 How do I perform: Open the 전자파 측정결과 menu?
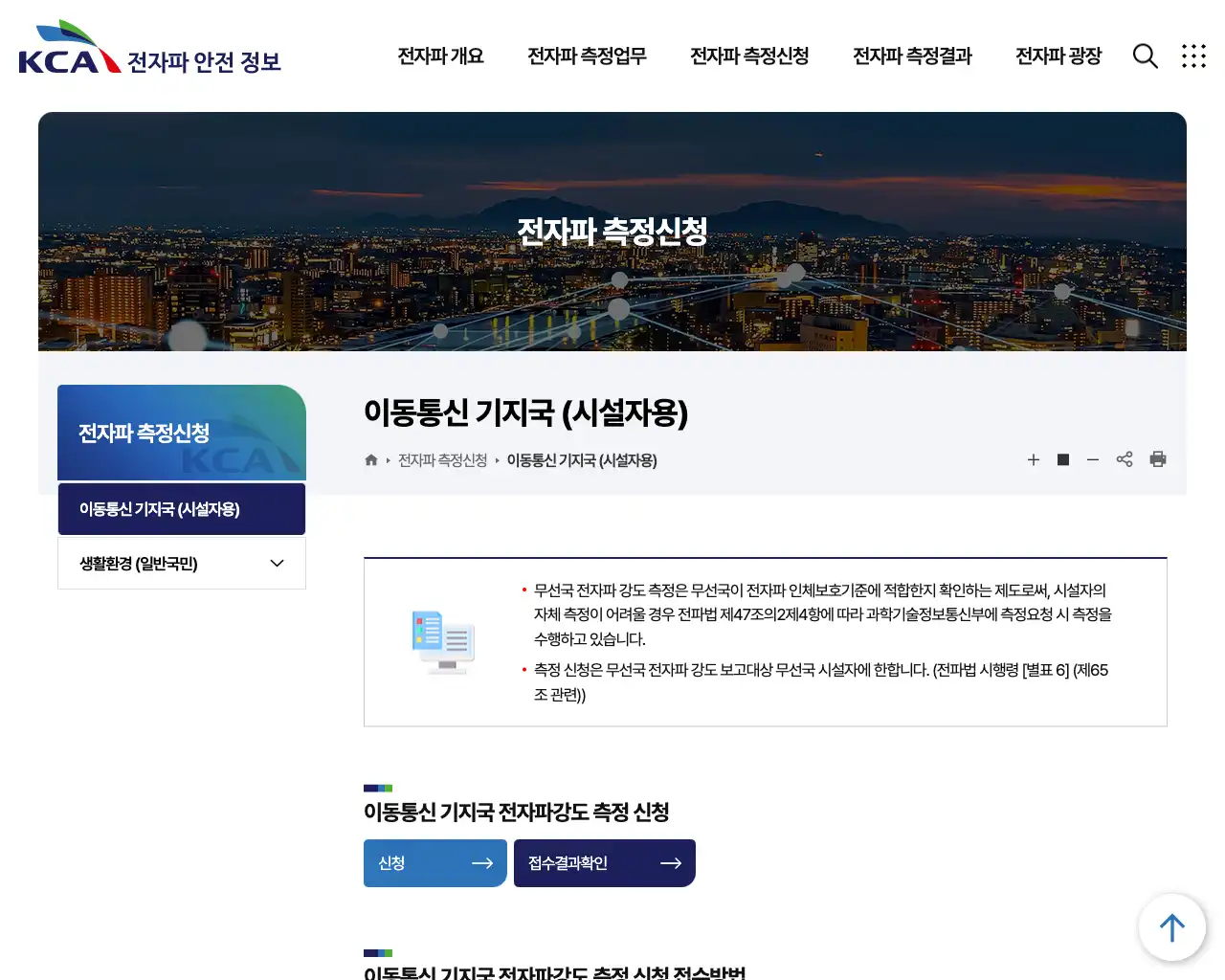[x=912, y=56]
